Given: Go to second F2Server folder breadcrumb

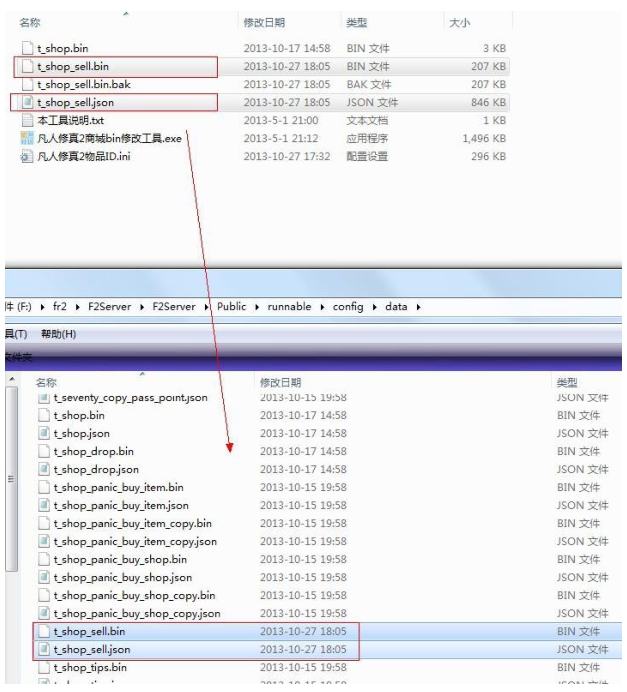Looking at the screenshot, I should tap(174, 307).
